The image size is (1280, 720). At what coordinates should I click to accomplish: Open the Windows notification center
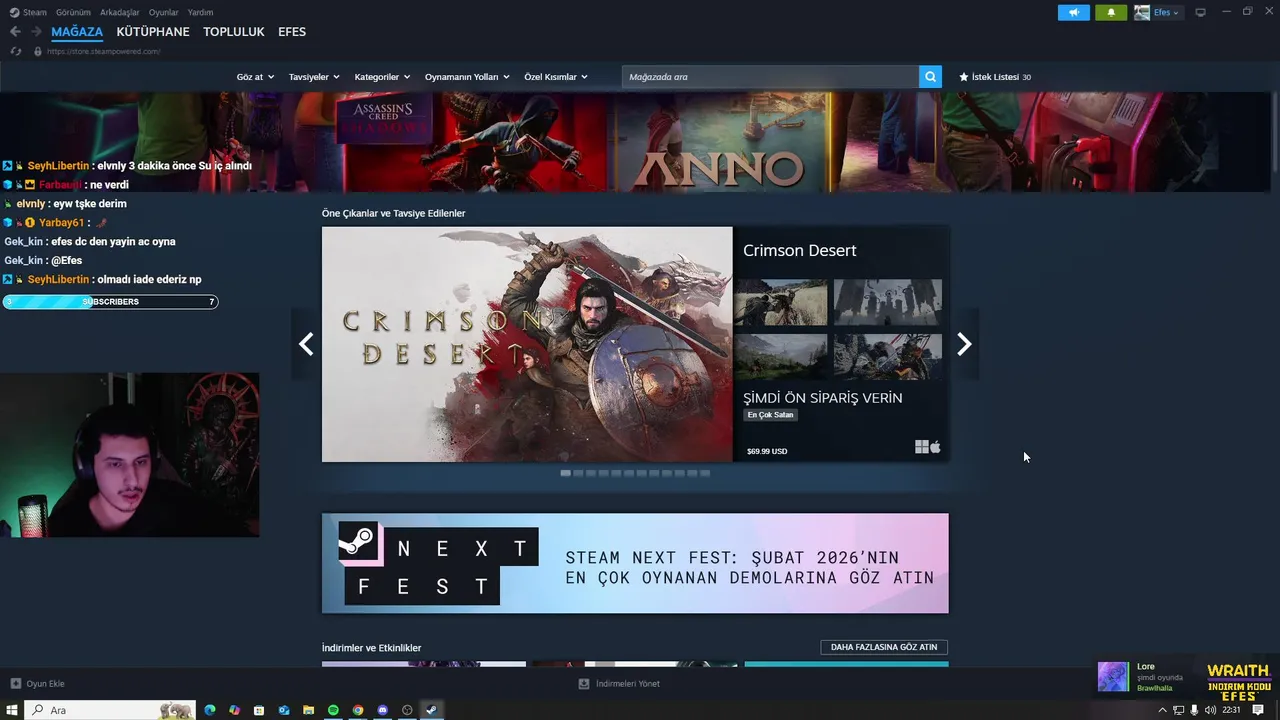pyautogui.click(x=1258, y=710)
